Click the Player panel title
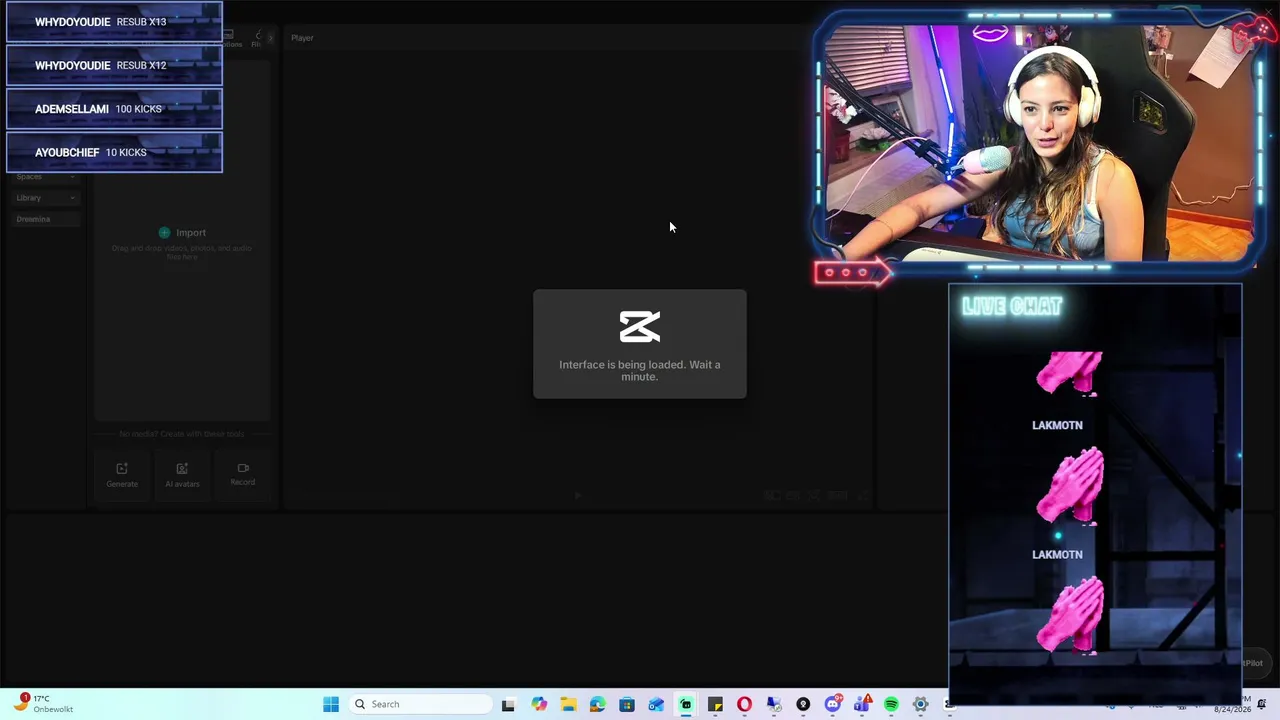This screenshot has height=720, width=1280. (302, 38)
